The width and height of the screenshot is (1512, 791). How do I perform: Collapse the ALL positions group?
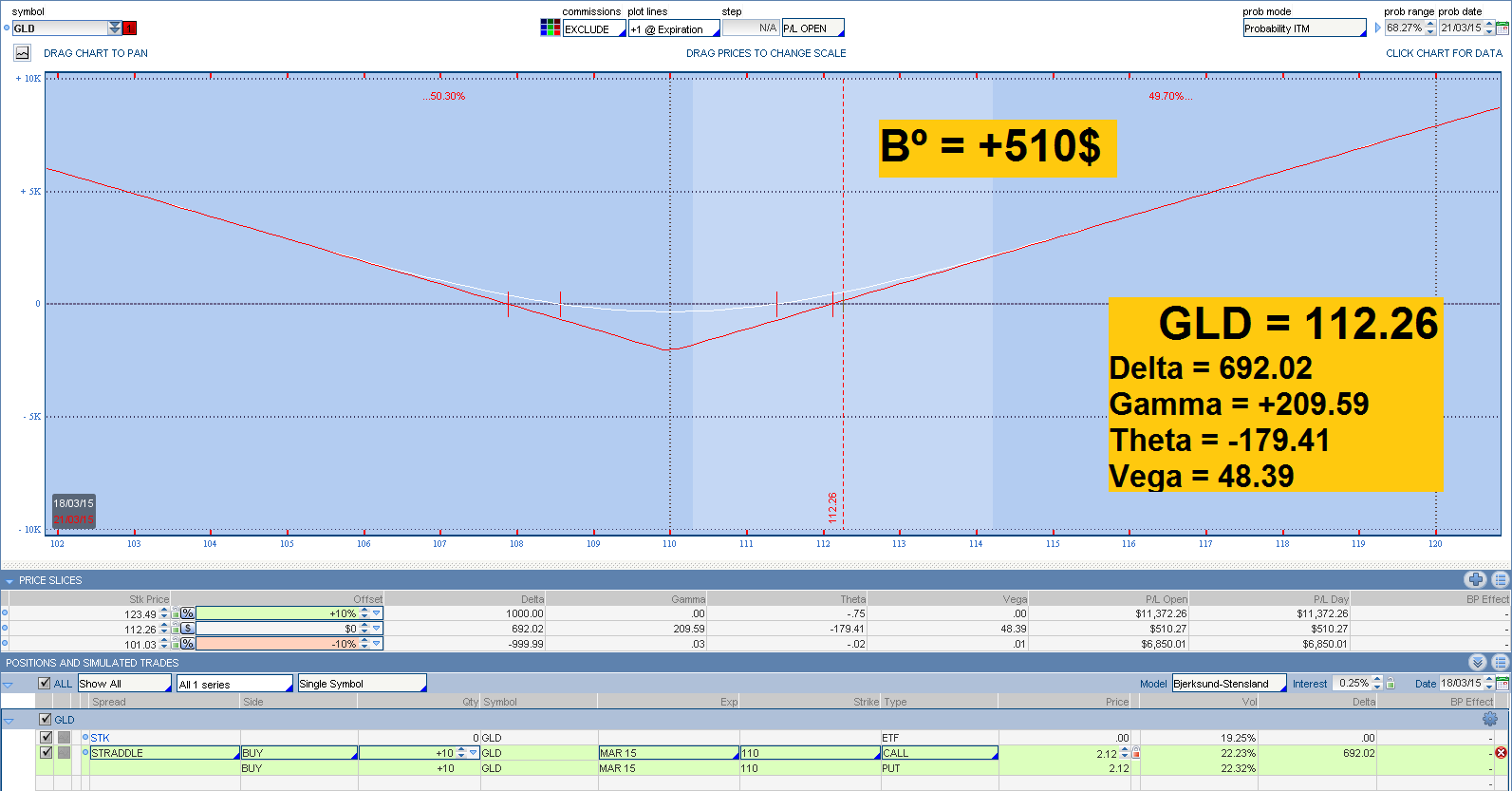click(x=8, y=685)
